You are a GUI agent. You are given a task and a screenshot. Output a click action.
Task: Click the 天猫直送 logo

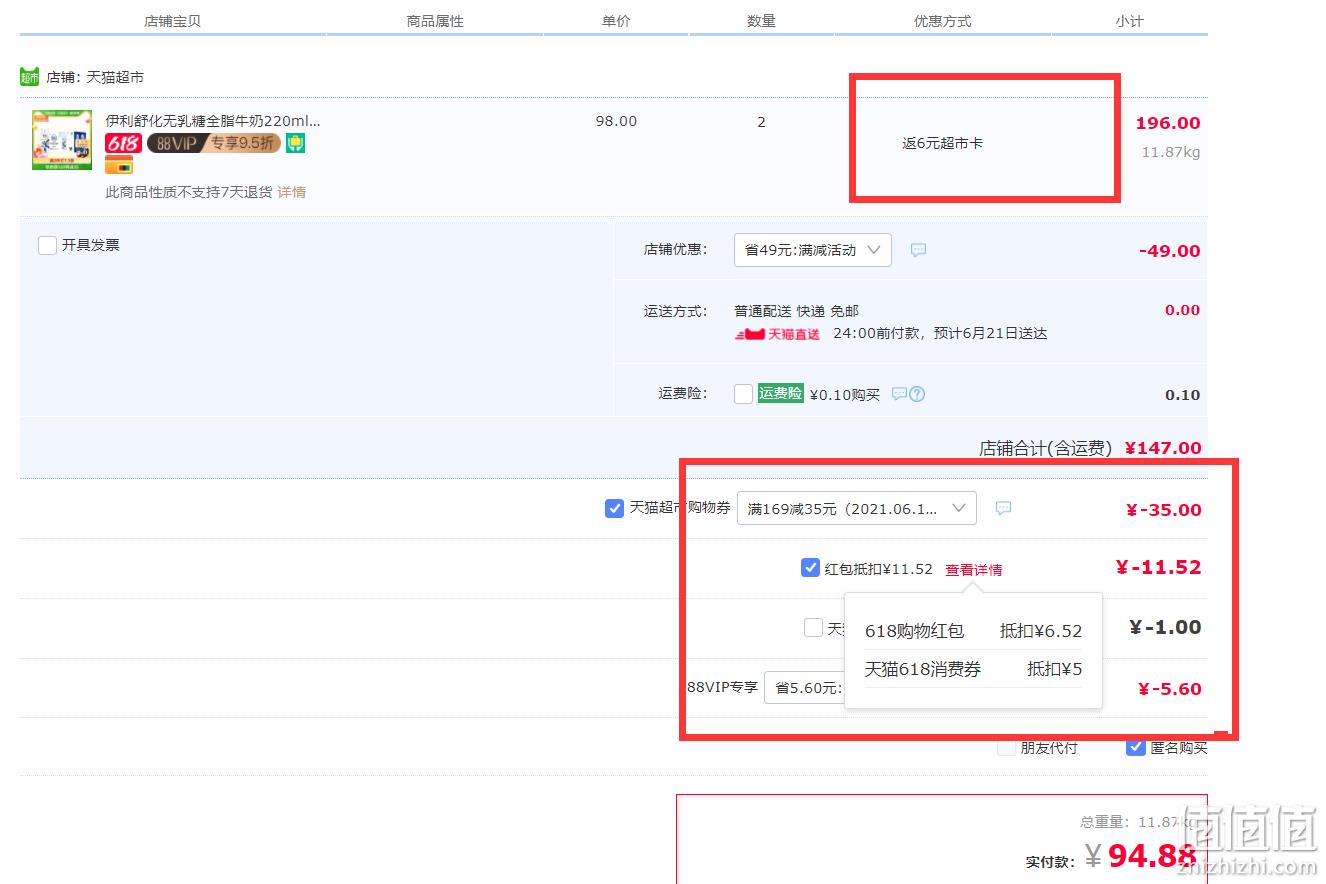[x=778, y=334]
